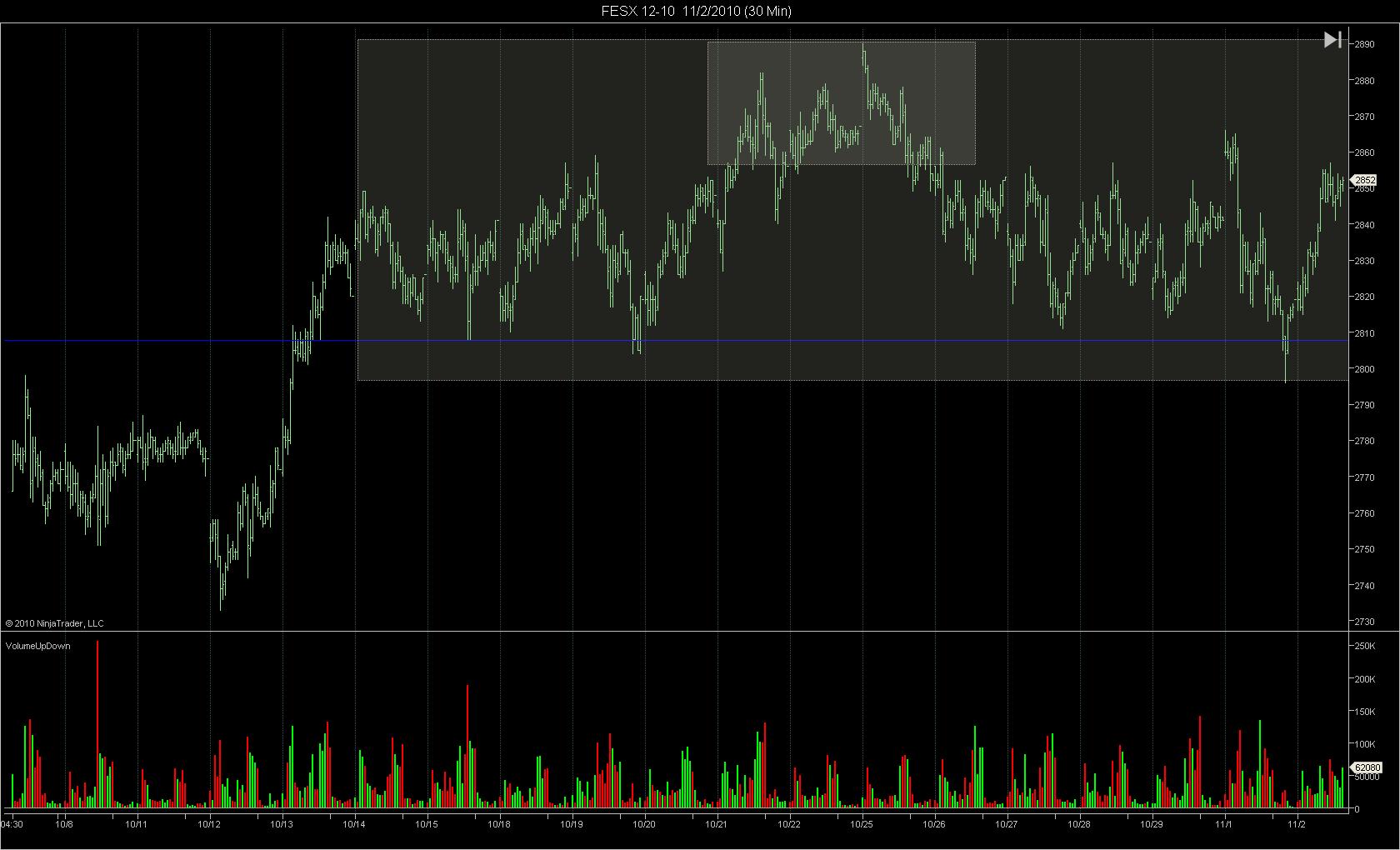Click the VolumeUpDown indicator label
Image resolution: width=1400 pixels, height=850 pixels.
tap(38, 646)
